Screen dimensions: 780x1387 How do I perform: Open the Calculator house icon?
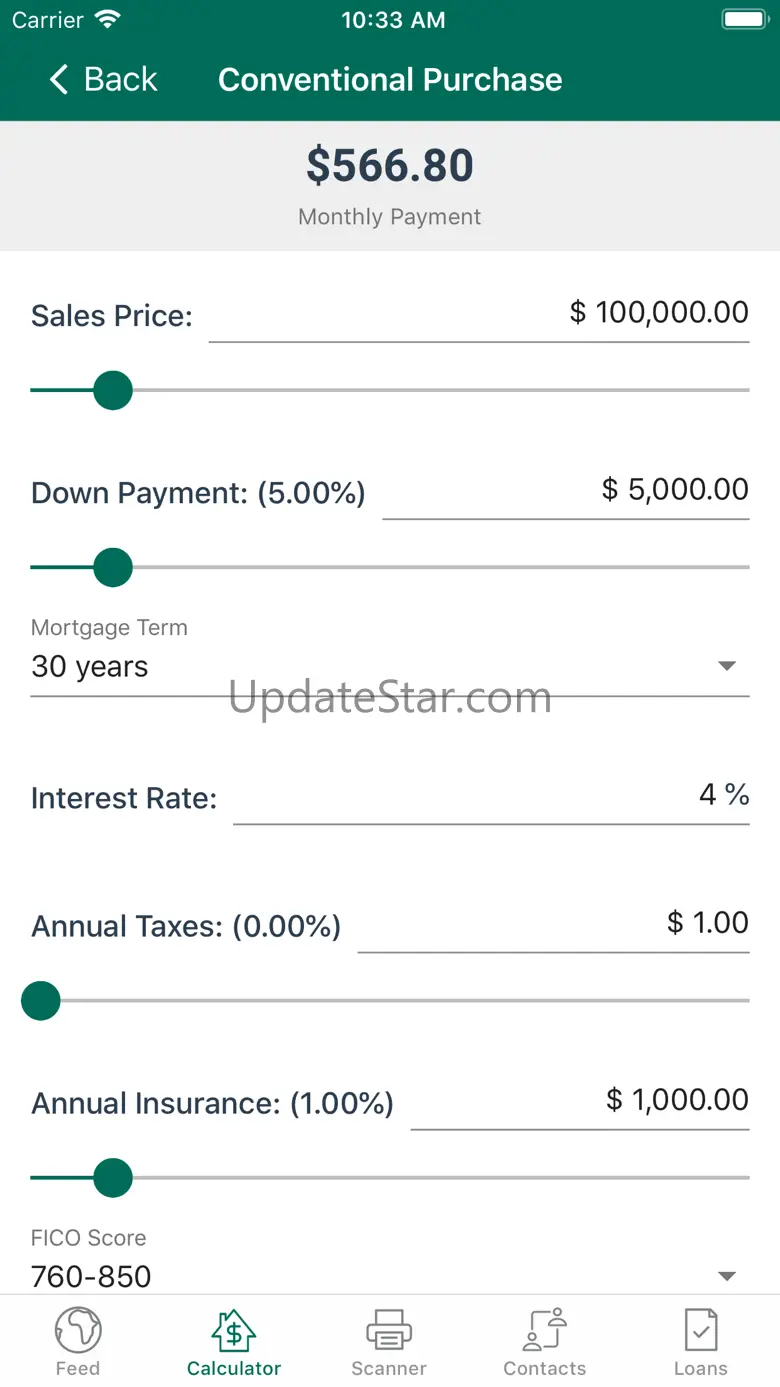(234, 1330)
